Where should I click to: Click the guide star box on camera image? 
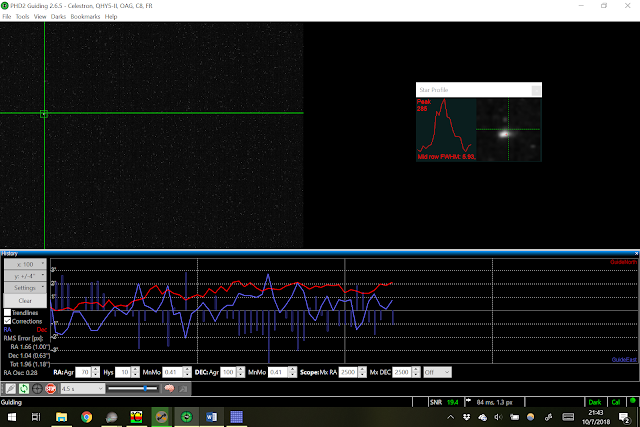(44, 114)
